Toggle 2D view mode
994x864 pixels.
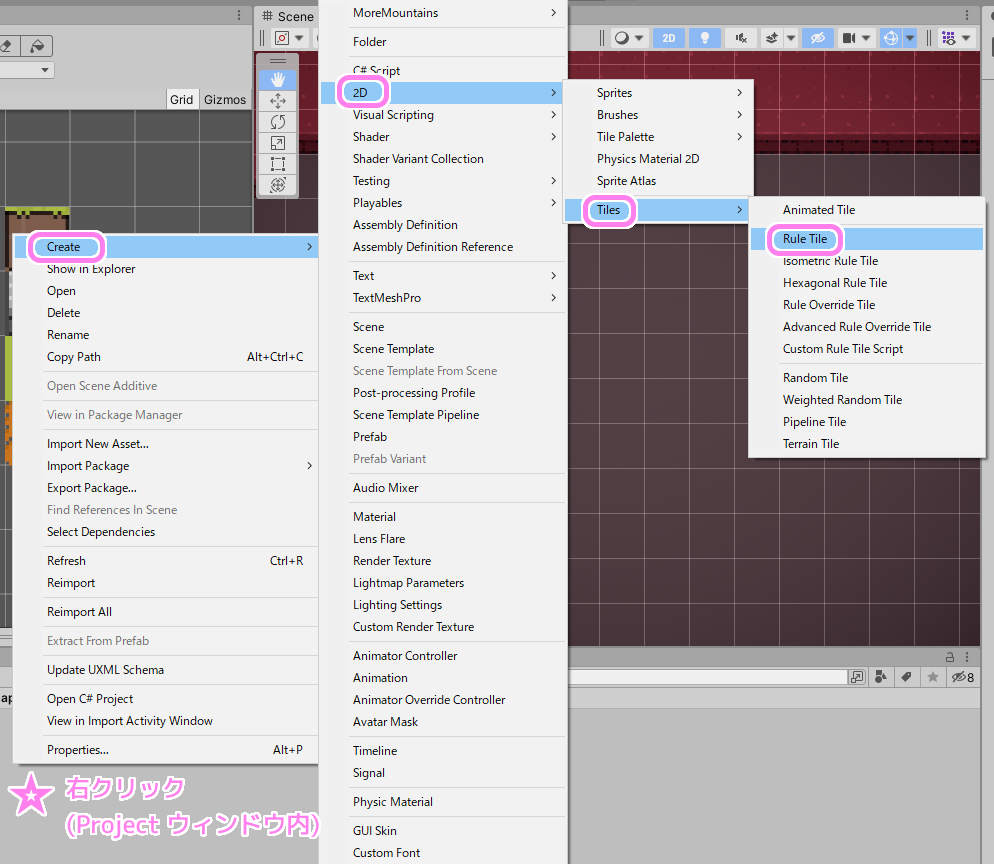(668, 37)
